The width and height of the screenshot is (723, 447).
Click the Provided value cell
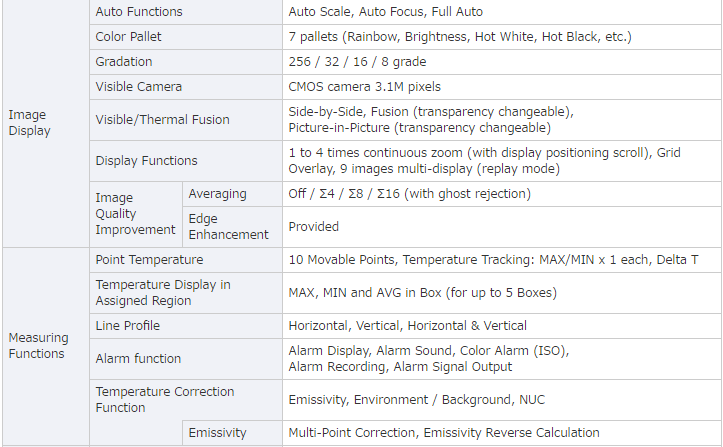(x=502, y=227)
